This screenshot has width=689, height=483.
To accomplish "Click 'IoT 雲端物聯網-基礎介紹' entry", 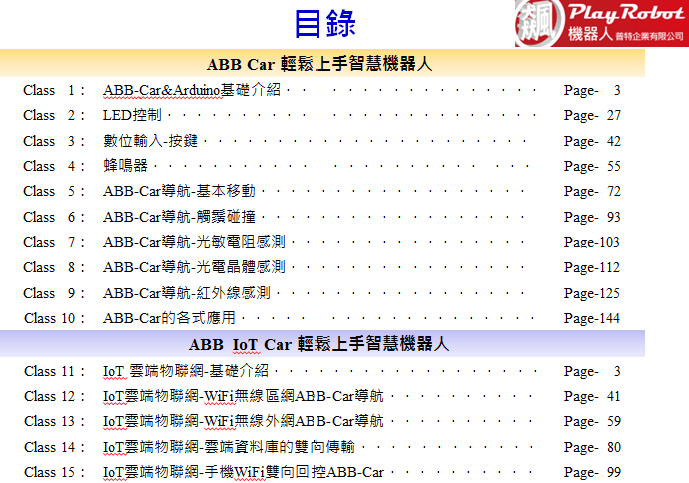I will 185,371.
